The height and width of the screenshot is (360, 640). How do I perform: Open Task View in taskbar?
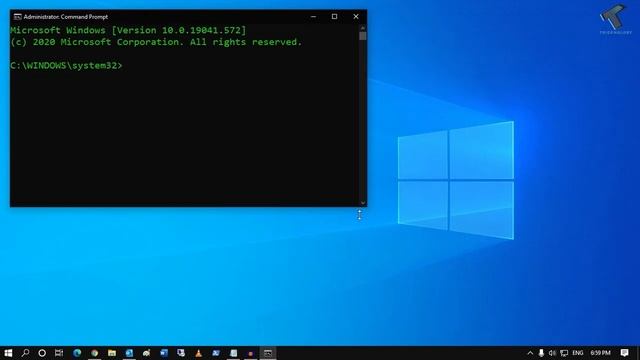point(59,353)
